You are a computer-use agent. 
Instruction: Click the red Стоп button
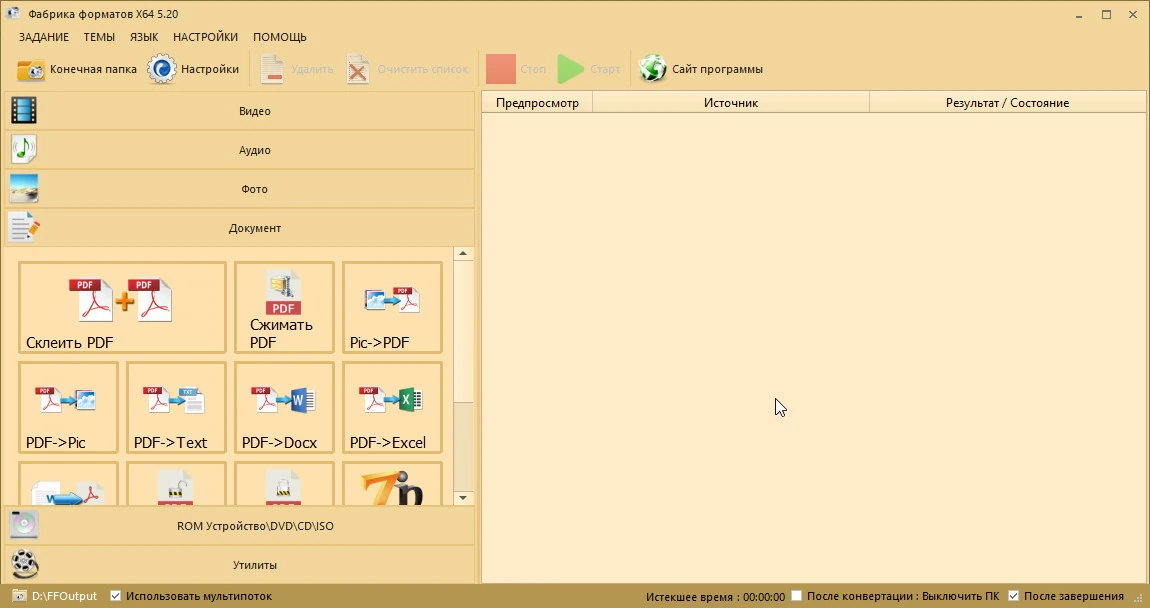(x=516, y=69)
